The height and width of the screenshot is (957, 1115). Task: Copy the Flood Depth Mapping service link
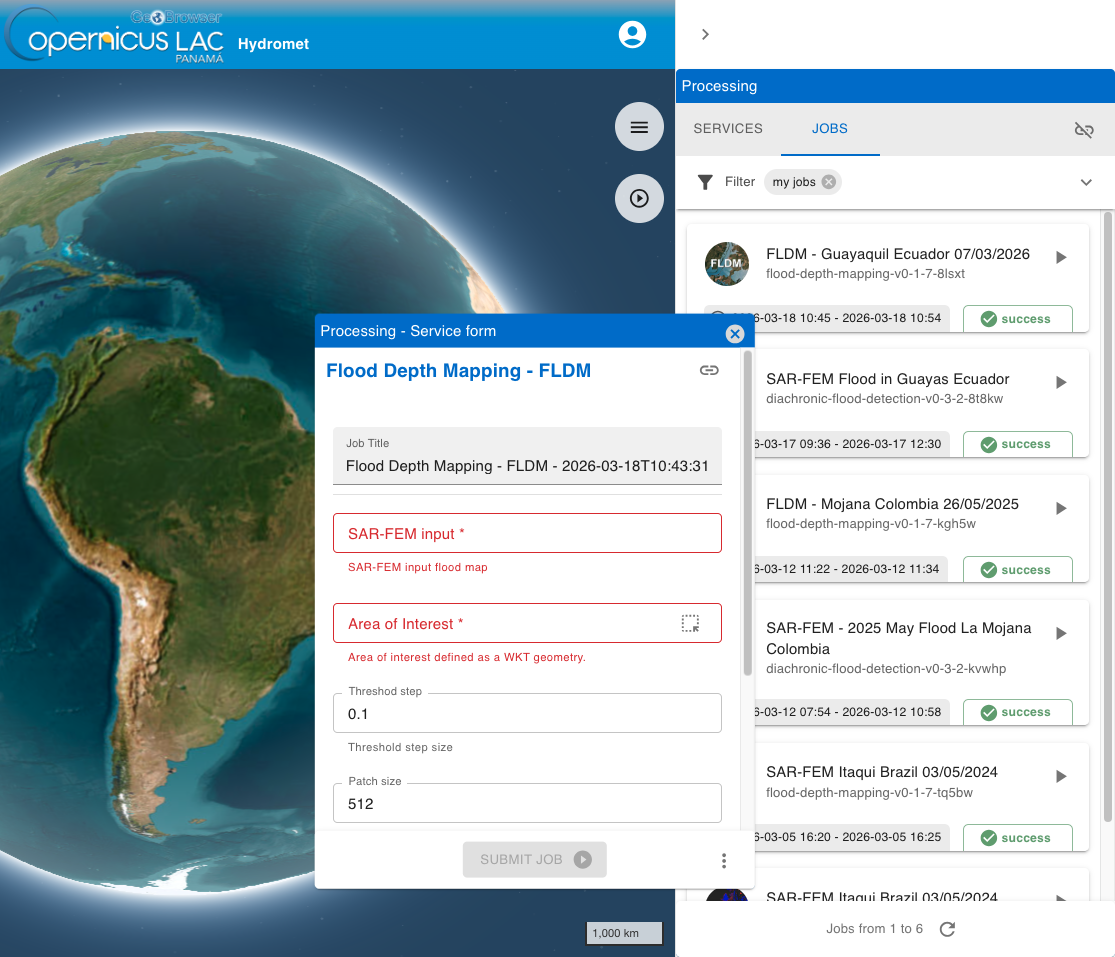(709, 371)
